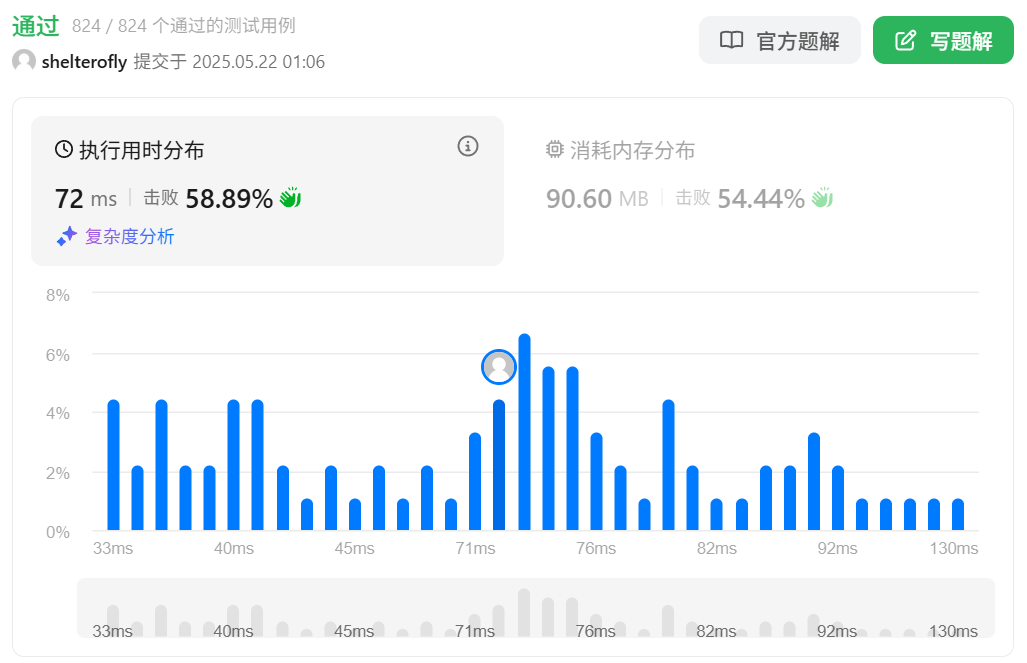
Task: Click the tallest bar in the histogram
Action: (524, 432)
